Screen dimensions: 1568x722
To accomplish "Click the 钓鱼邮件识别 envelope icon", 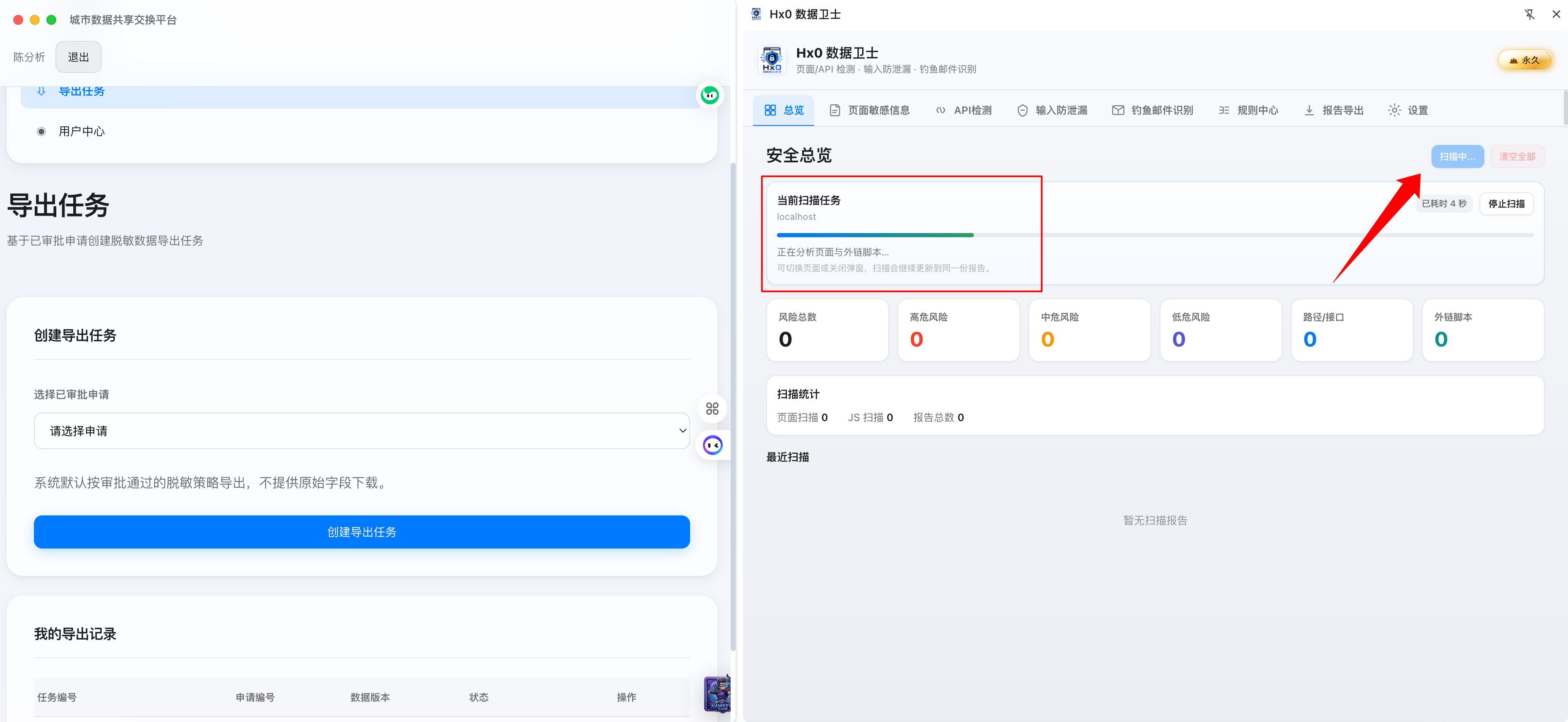I will point(1117,110).
